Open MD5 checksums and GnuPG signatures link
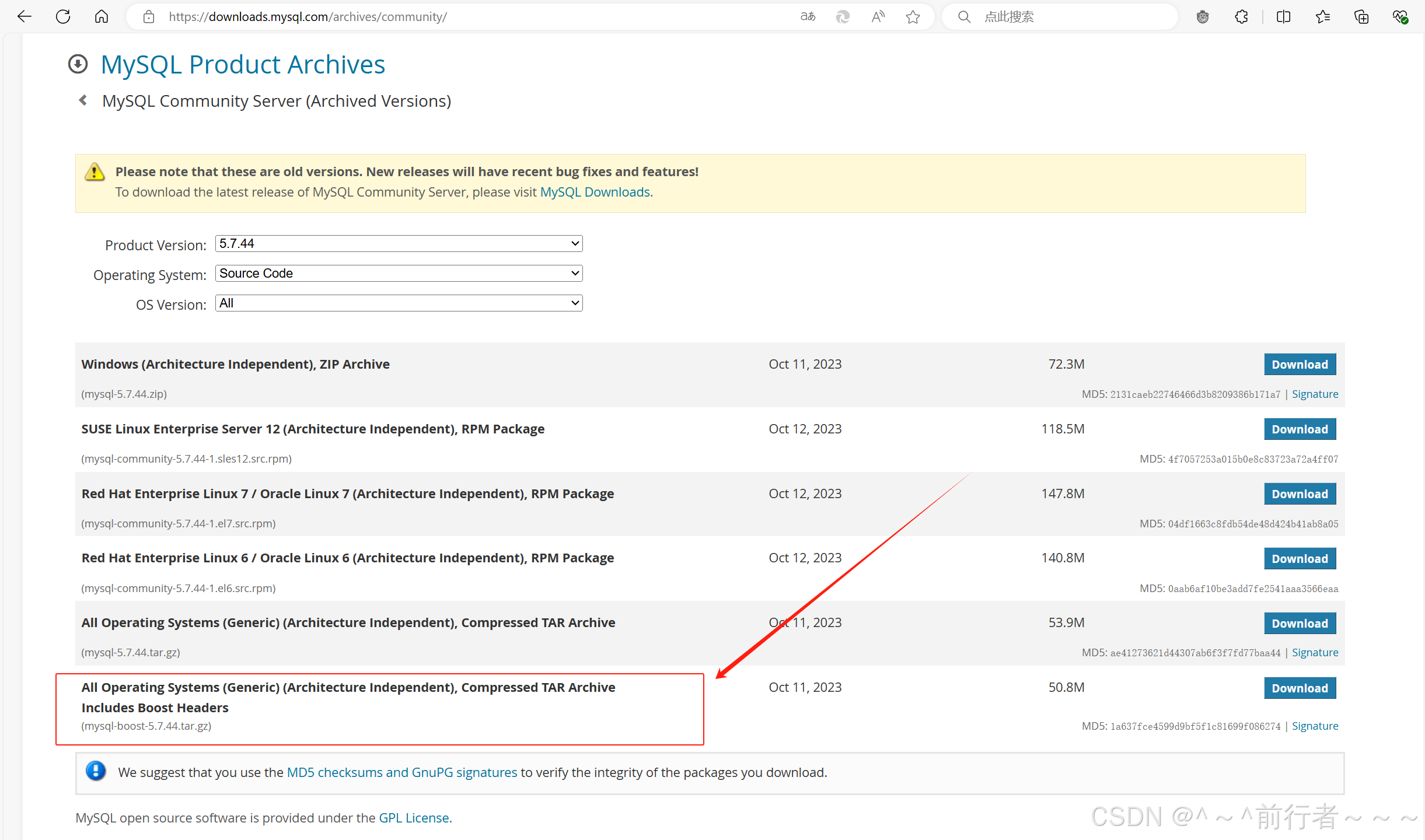 click(402, 772)
